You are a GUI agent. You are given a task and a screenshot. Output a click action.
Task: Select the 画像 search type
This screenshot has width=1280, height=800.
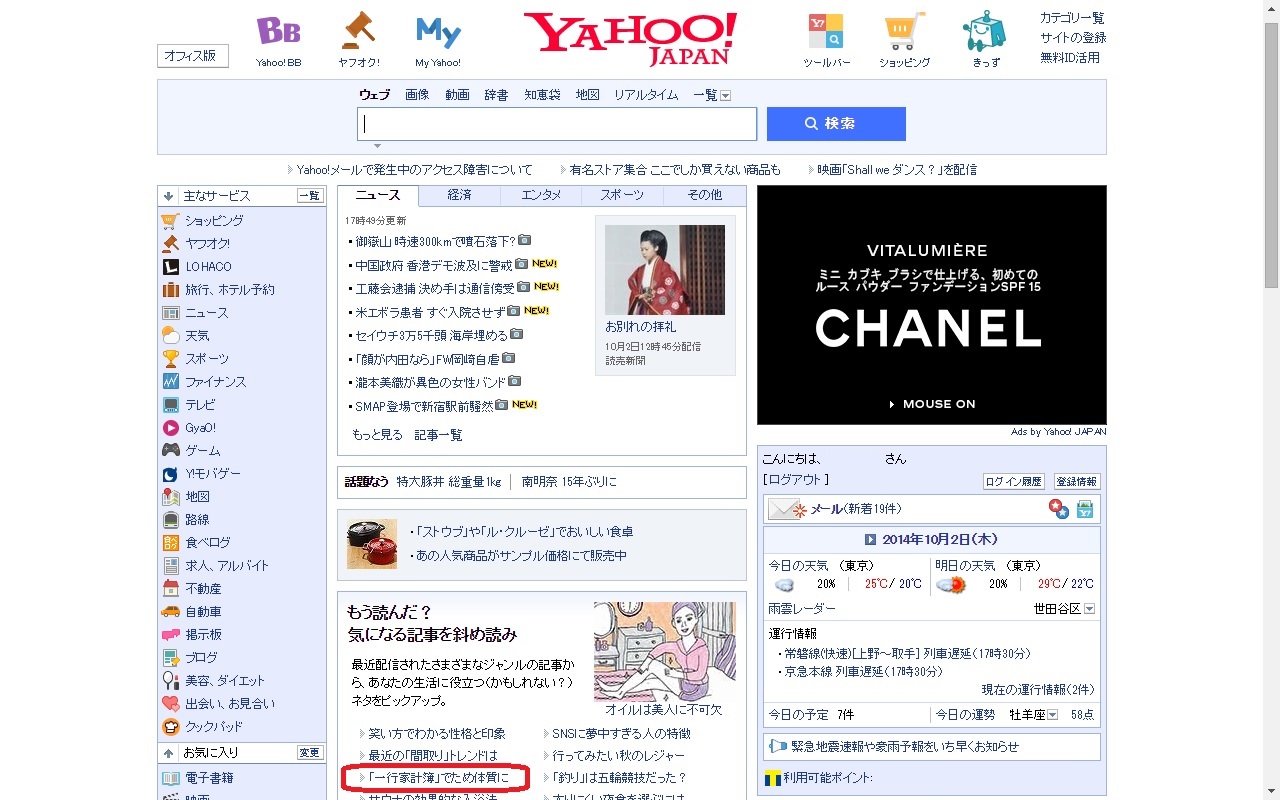417,95
